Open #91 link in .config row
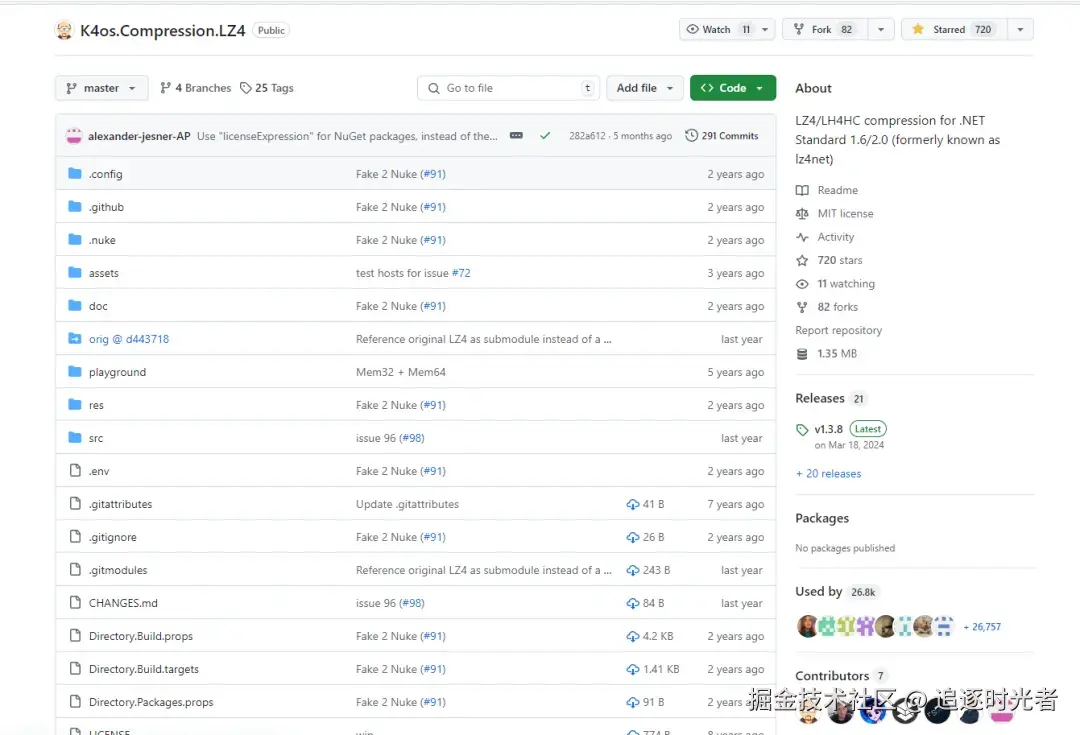The image size is (1080, 735). point(433,174)
